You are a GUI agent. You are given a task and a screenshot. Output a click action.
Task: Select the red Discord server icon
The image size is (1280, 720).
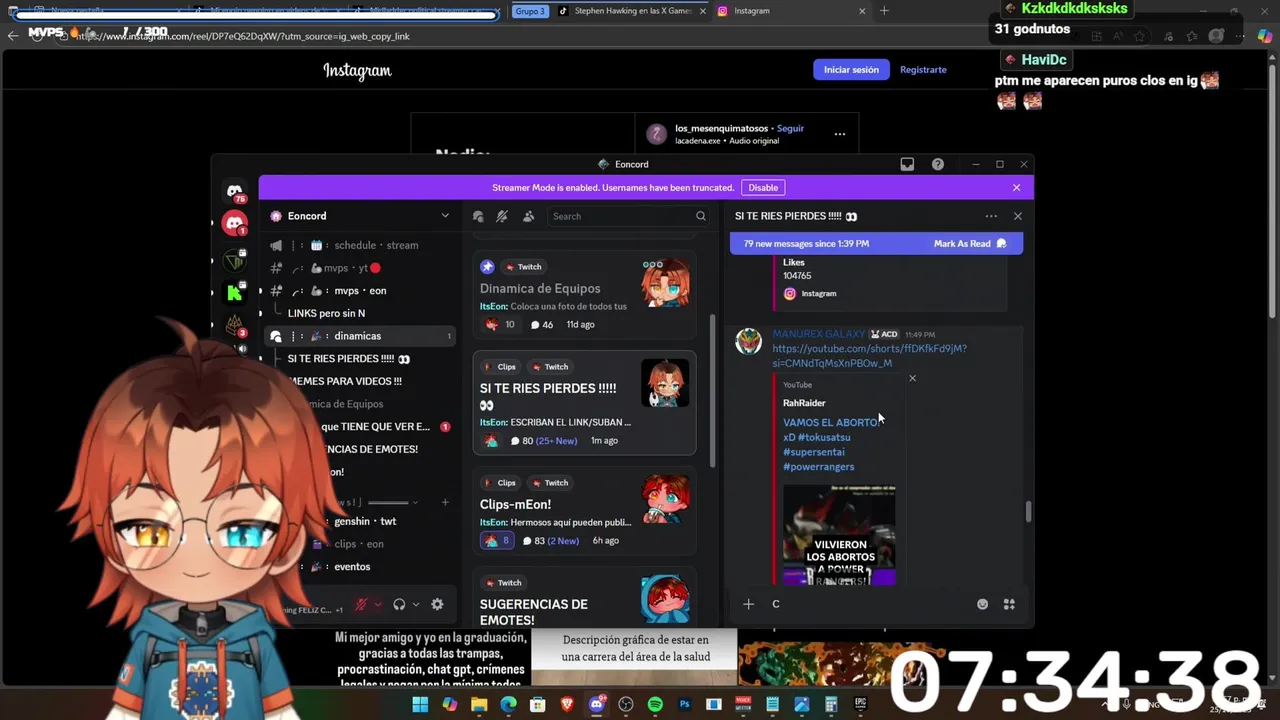tap(235, 224)
